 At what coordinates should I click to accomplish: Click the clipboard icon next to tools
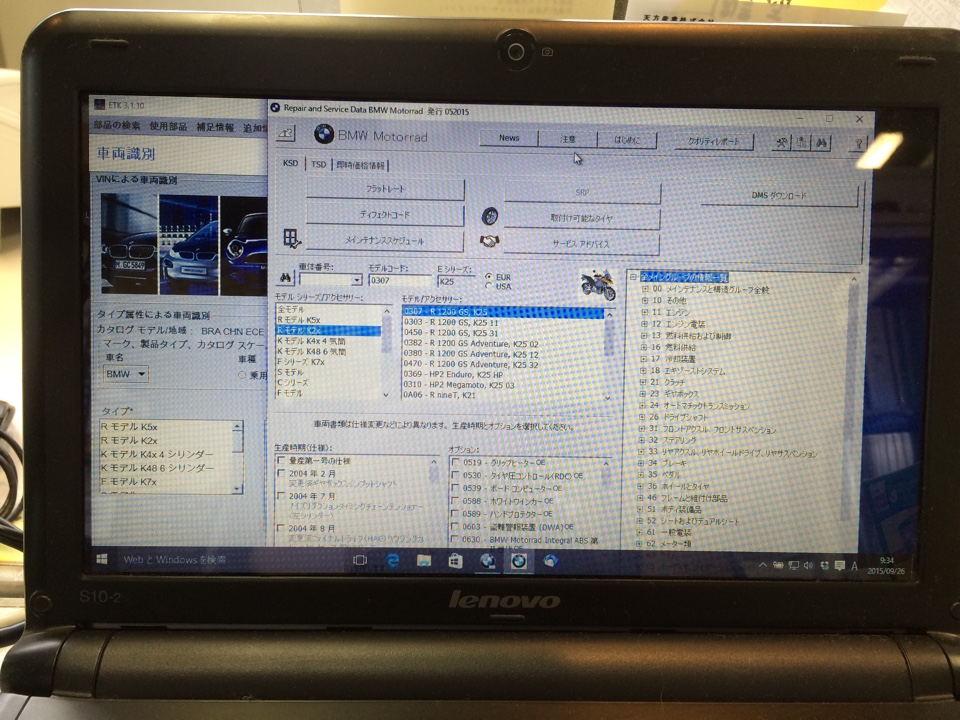coord(801,142)
